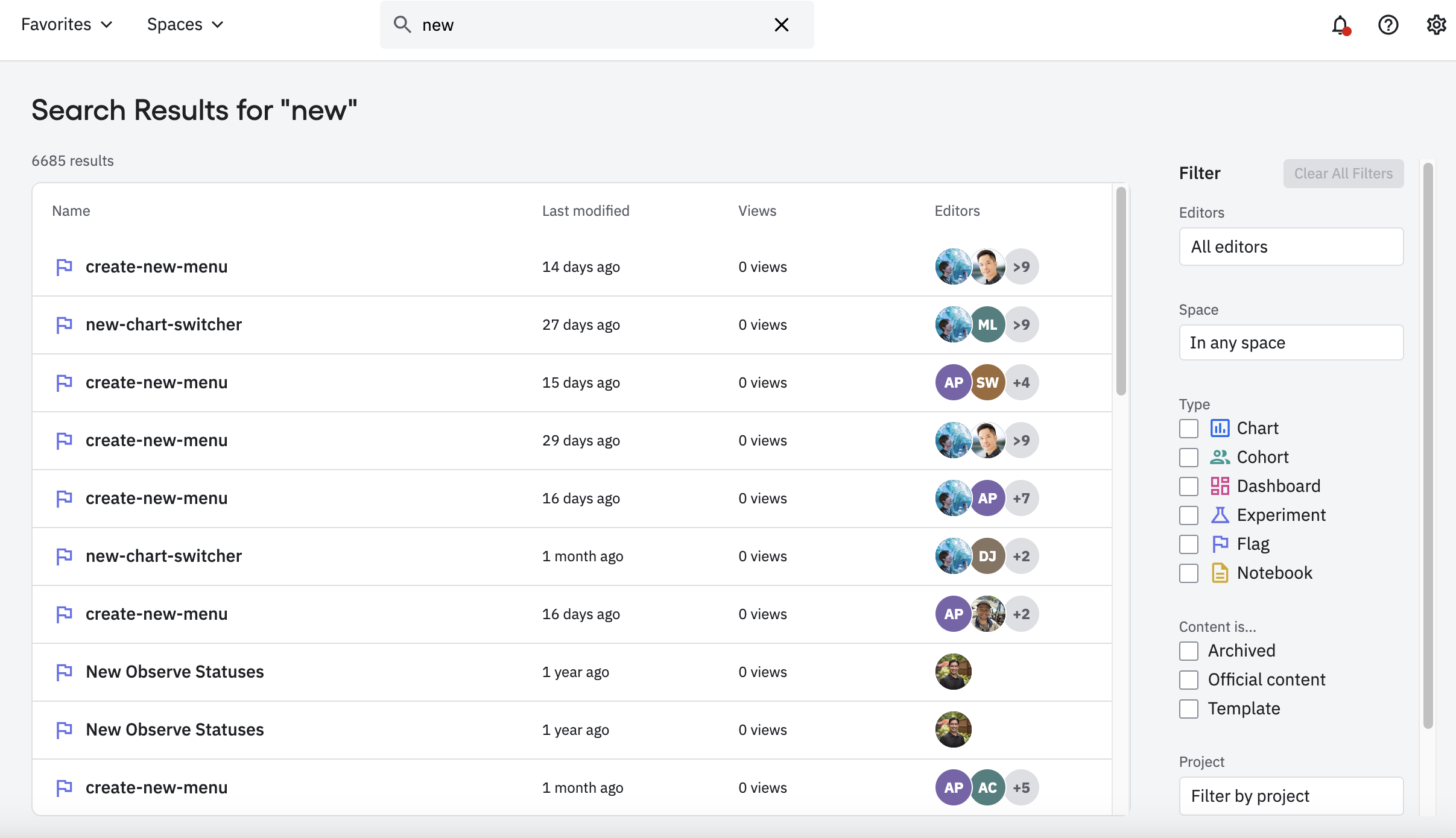Open the Filter by project dropdown
The image size is (1456, 838).
click(1290, 795)
